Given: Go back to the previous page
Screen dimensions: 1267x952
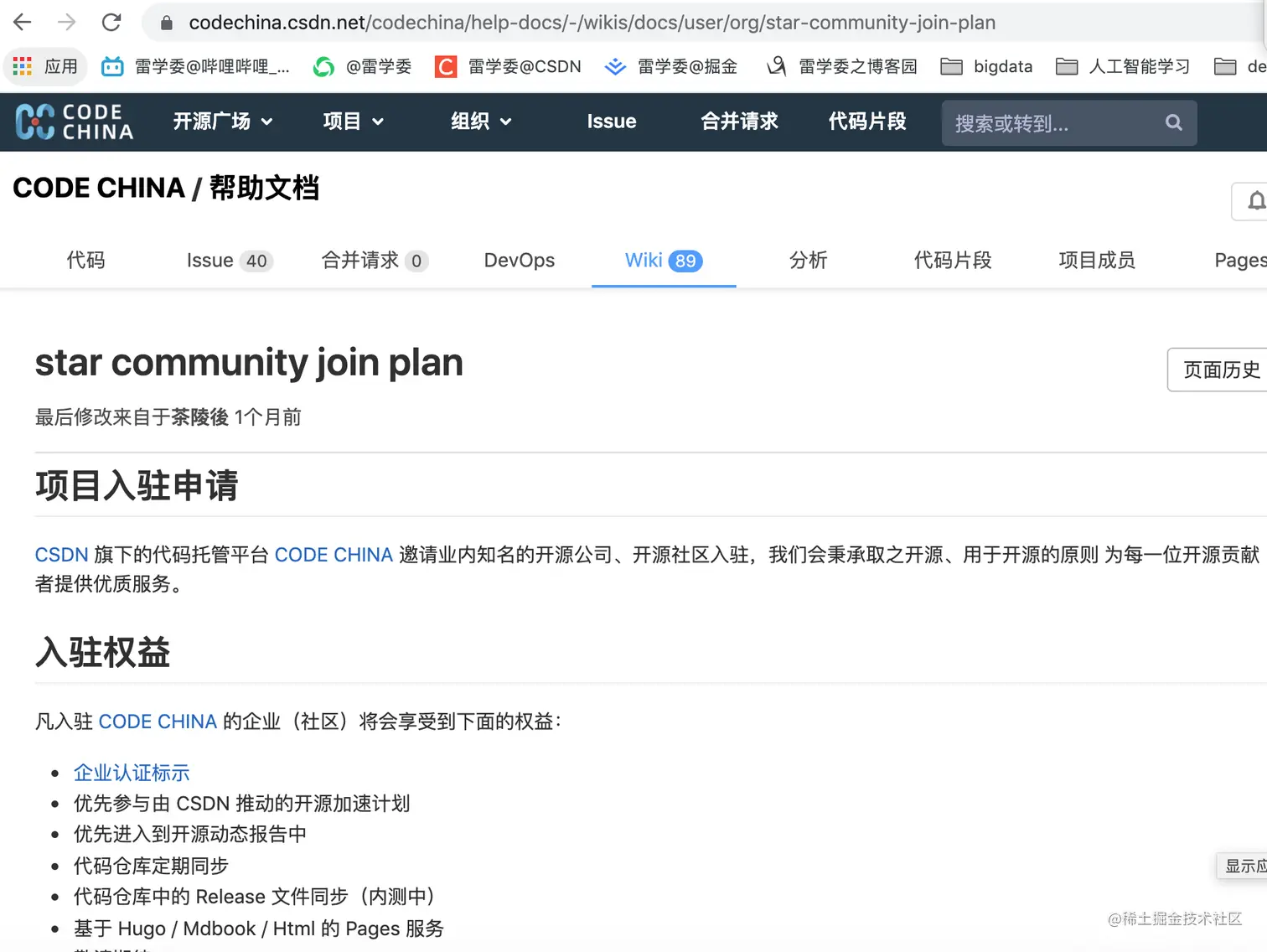Looking at the screenshot, I should click(22, 22).
